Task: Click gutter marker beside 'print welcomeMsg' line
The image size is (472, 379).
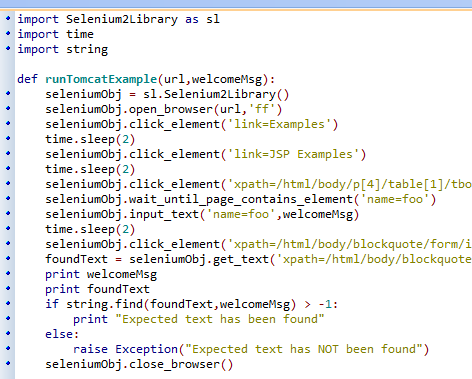Action: coord(8,273)
